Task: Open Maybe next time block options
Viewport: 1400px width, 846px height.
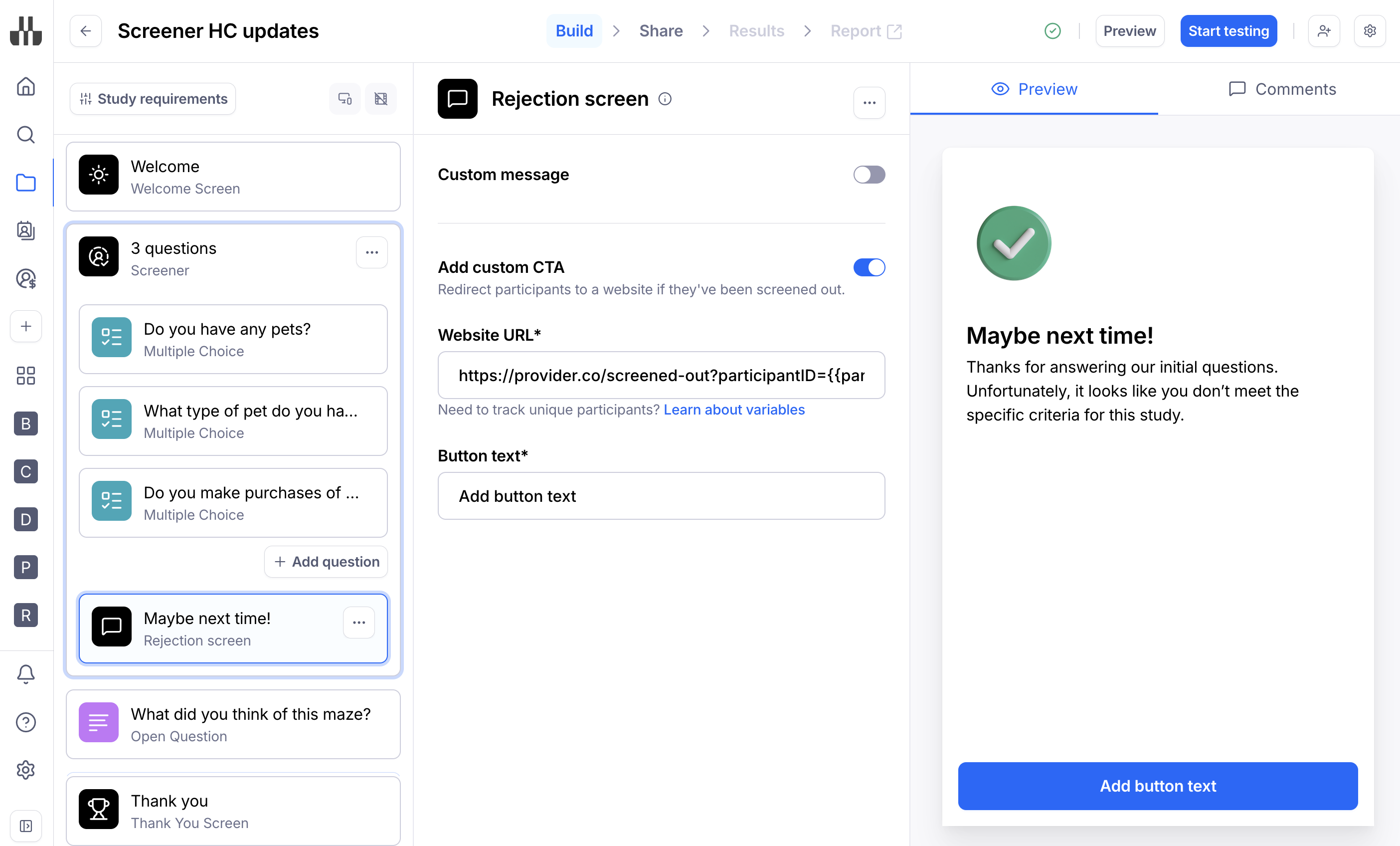Action: [358, 623]
